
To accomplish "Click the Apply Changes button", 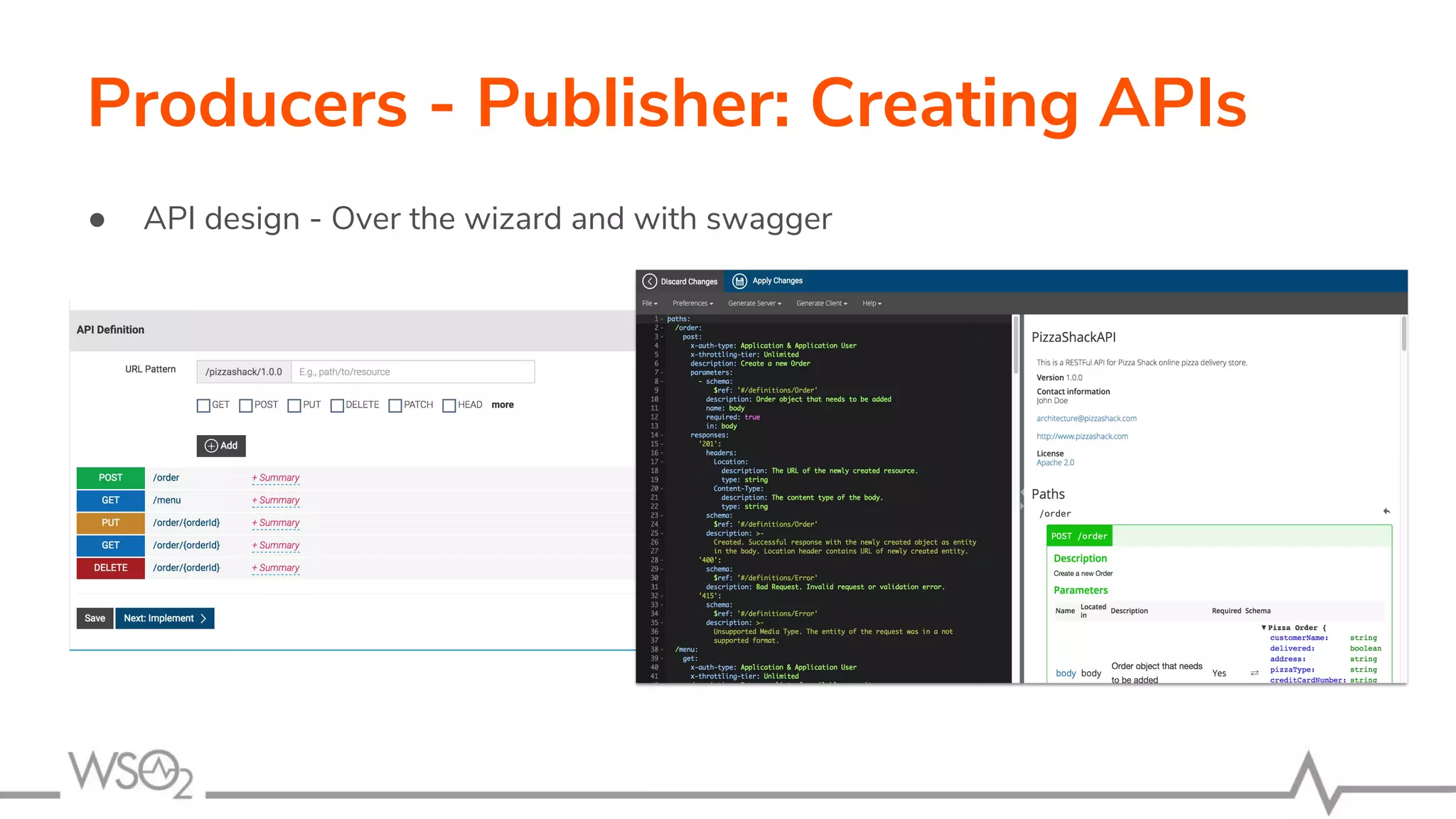I will tap(768, 281).
